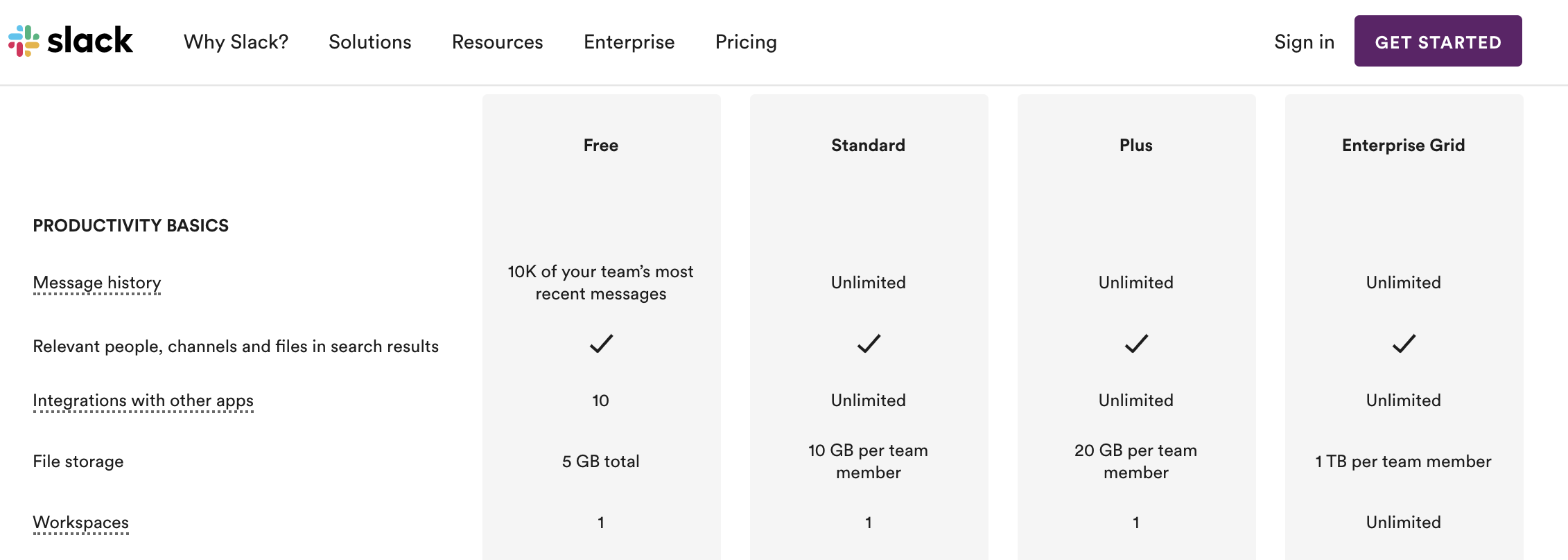The height and width of the screenshot is (560, 1568).
Task: Select the Plus plan column header
Action: [1136, 145]
